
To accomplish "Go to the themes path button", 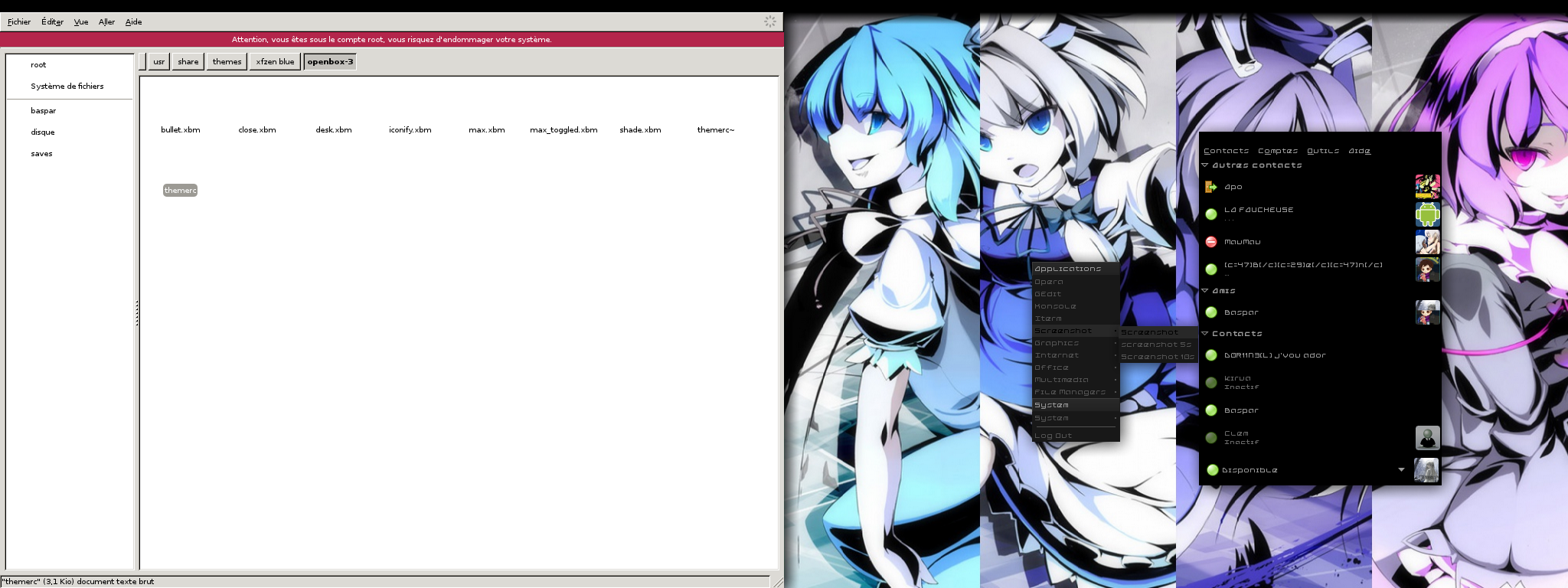I will pyautogui.click(x=227, y=61).
